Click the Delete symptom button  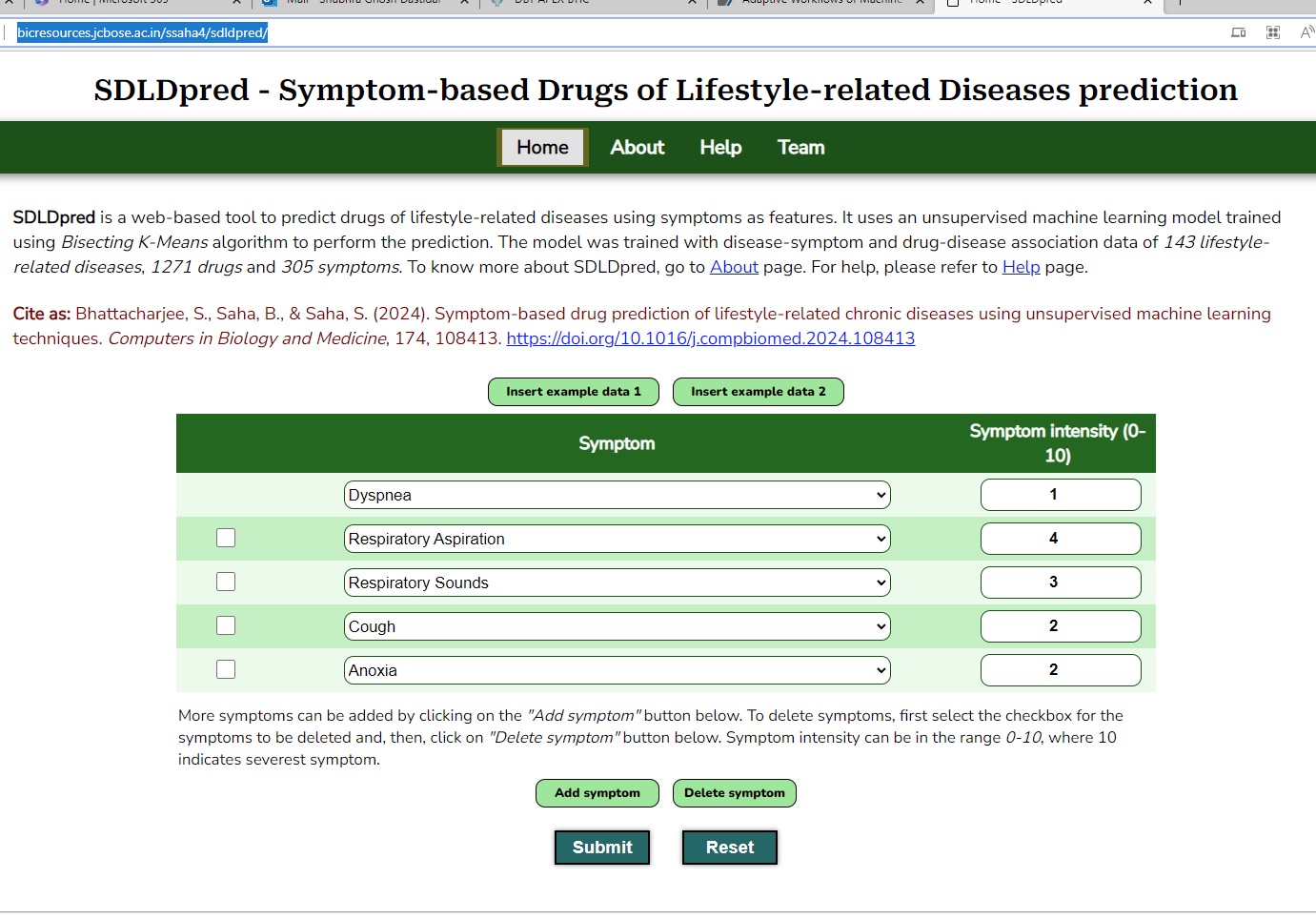[x=735, y=793]
